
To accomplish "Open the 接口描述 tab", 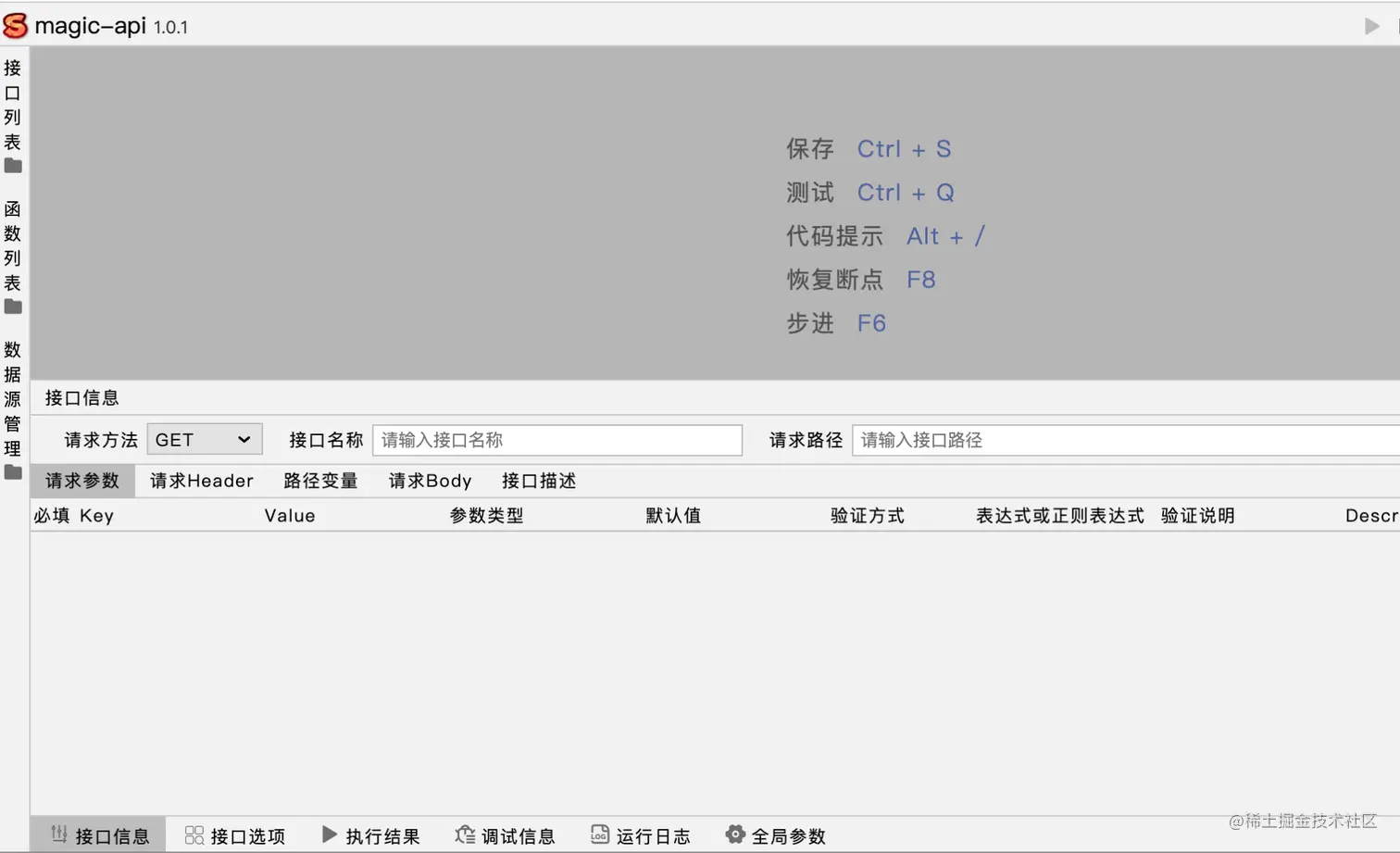I will 538,481.
